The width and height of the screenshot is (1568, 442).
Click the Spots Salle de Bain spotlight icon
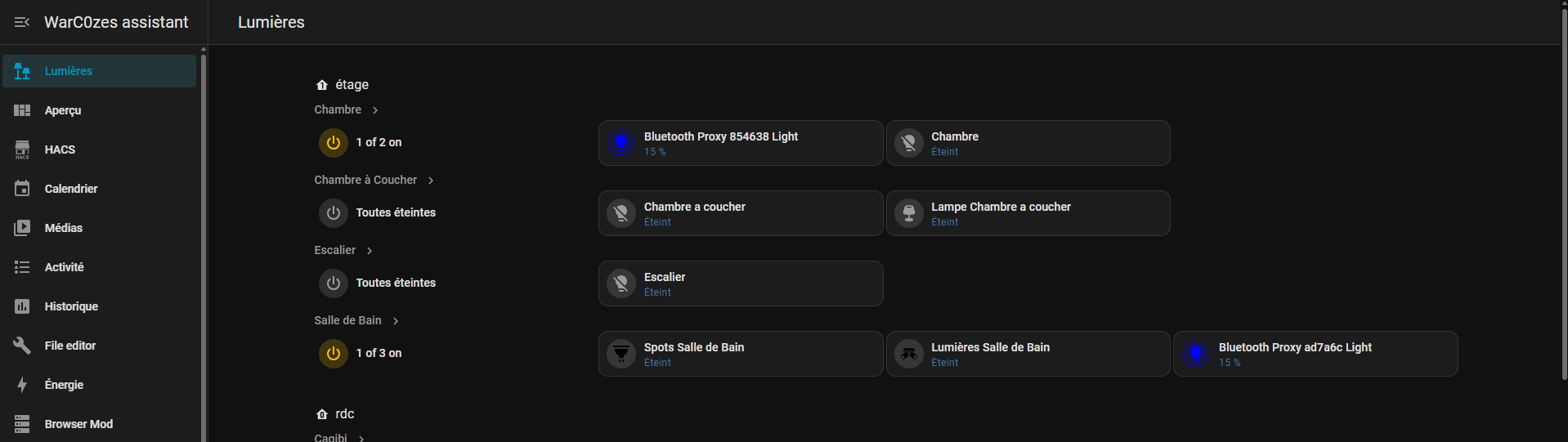pyautogui.click(x=621, y=354)
